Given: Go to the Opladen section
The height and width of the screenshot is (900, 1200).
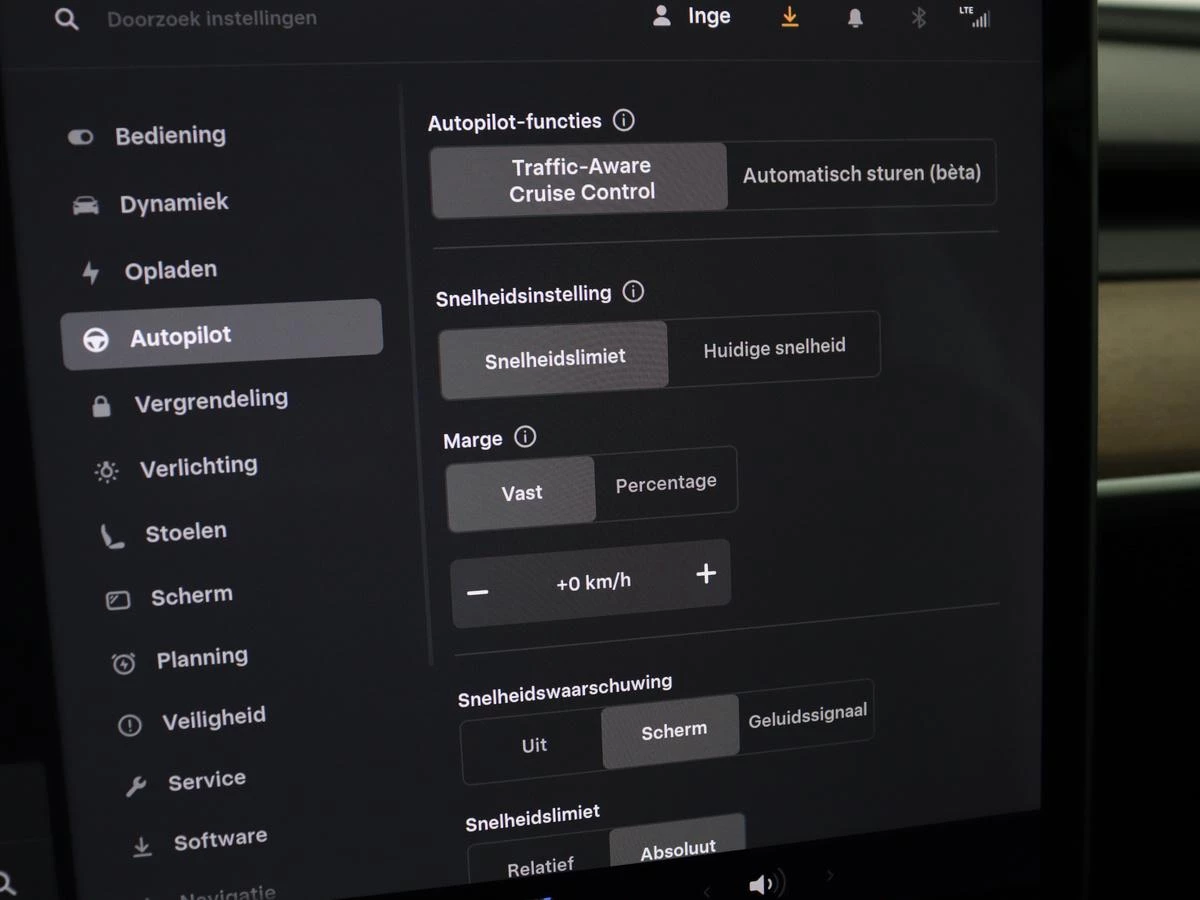Looking at the screenshot, I should click(170, 270).
